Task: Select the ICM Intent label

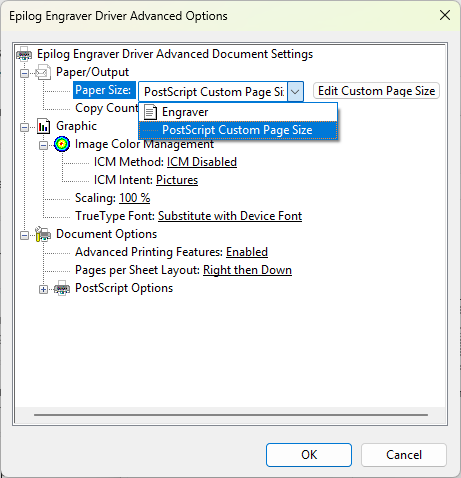Action: click(123, 180)
